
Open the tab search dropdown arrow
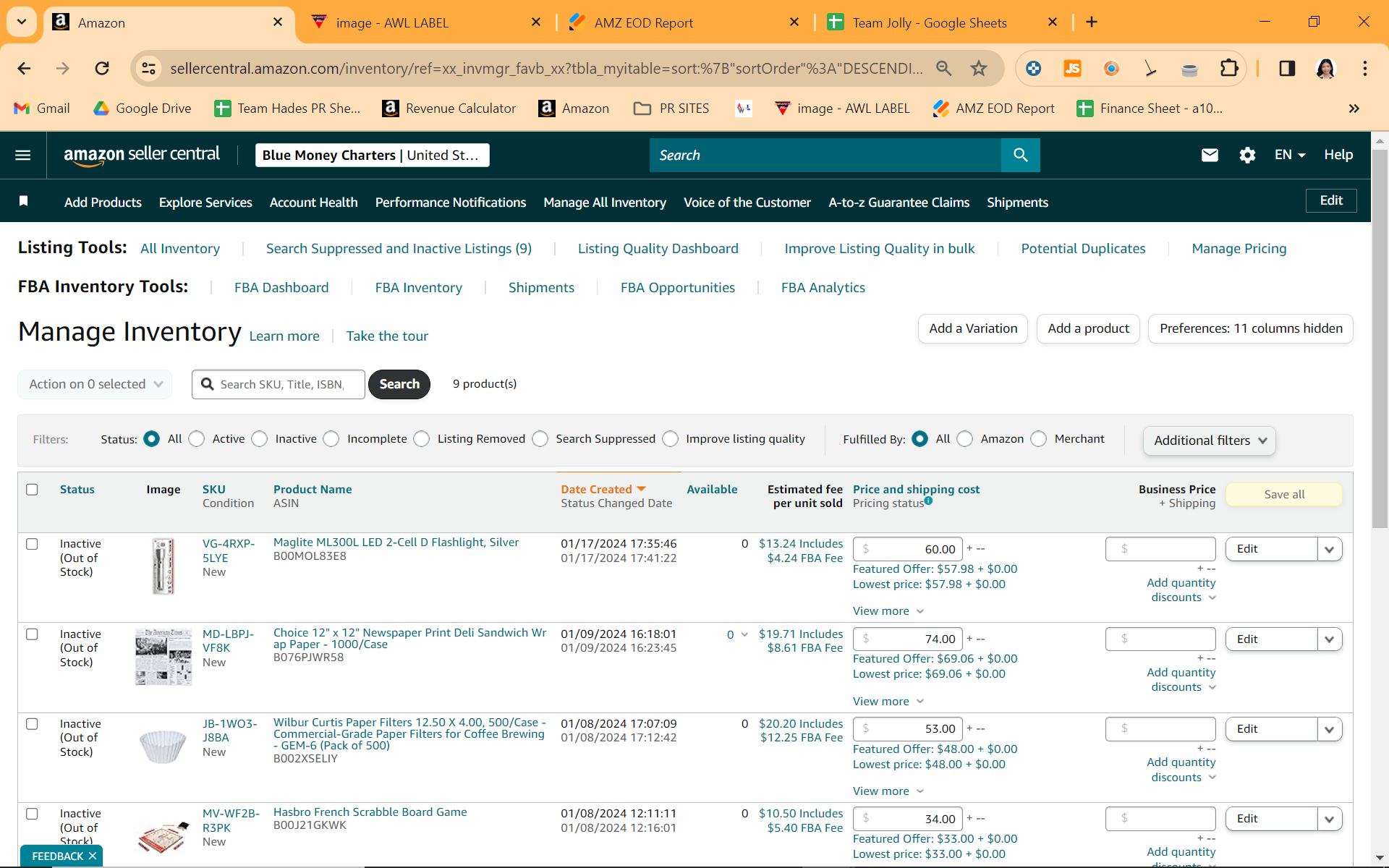coord(22,22)
